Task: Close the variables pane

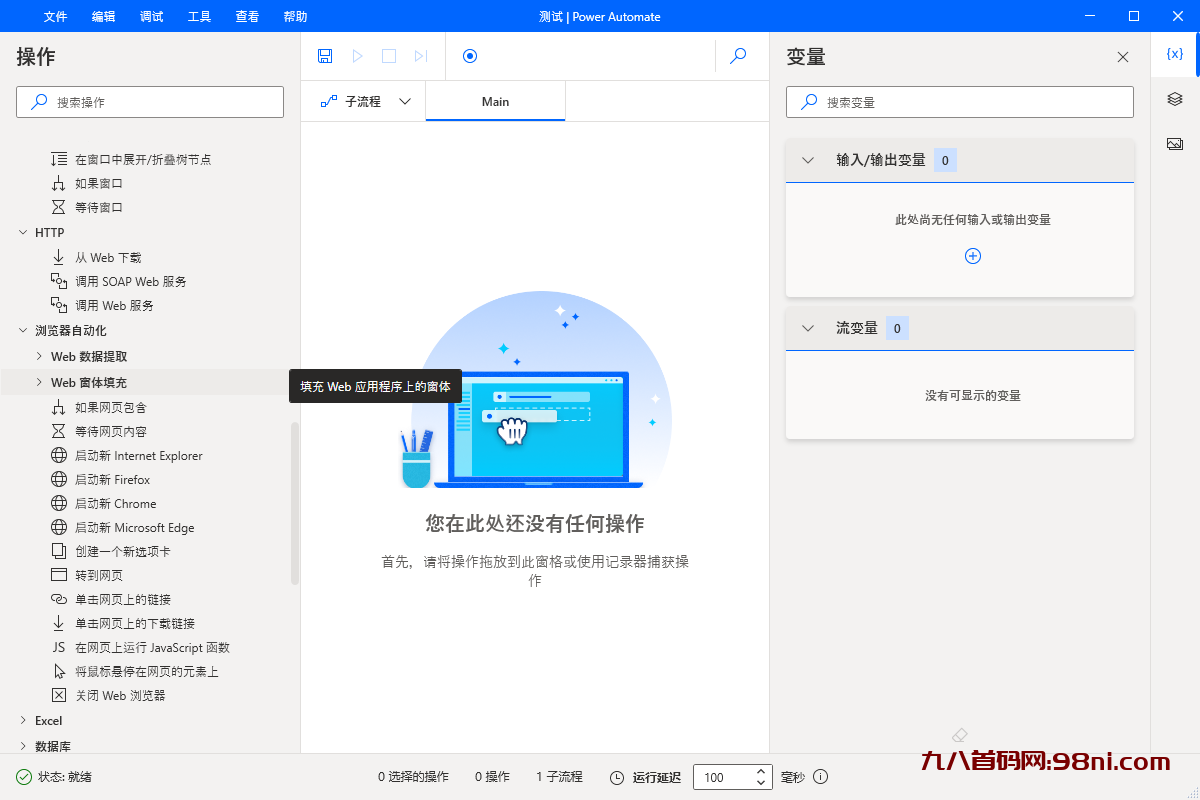Action: pos(1122,57)
